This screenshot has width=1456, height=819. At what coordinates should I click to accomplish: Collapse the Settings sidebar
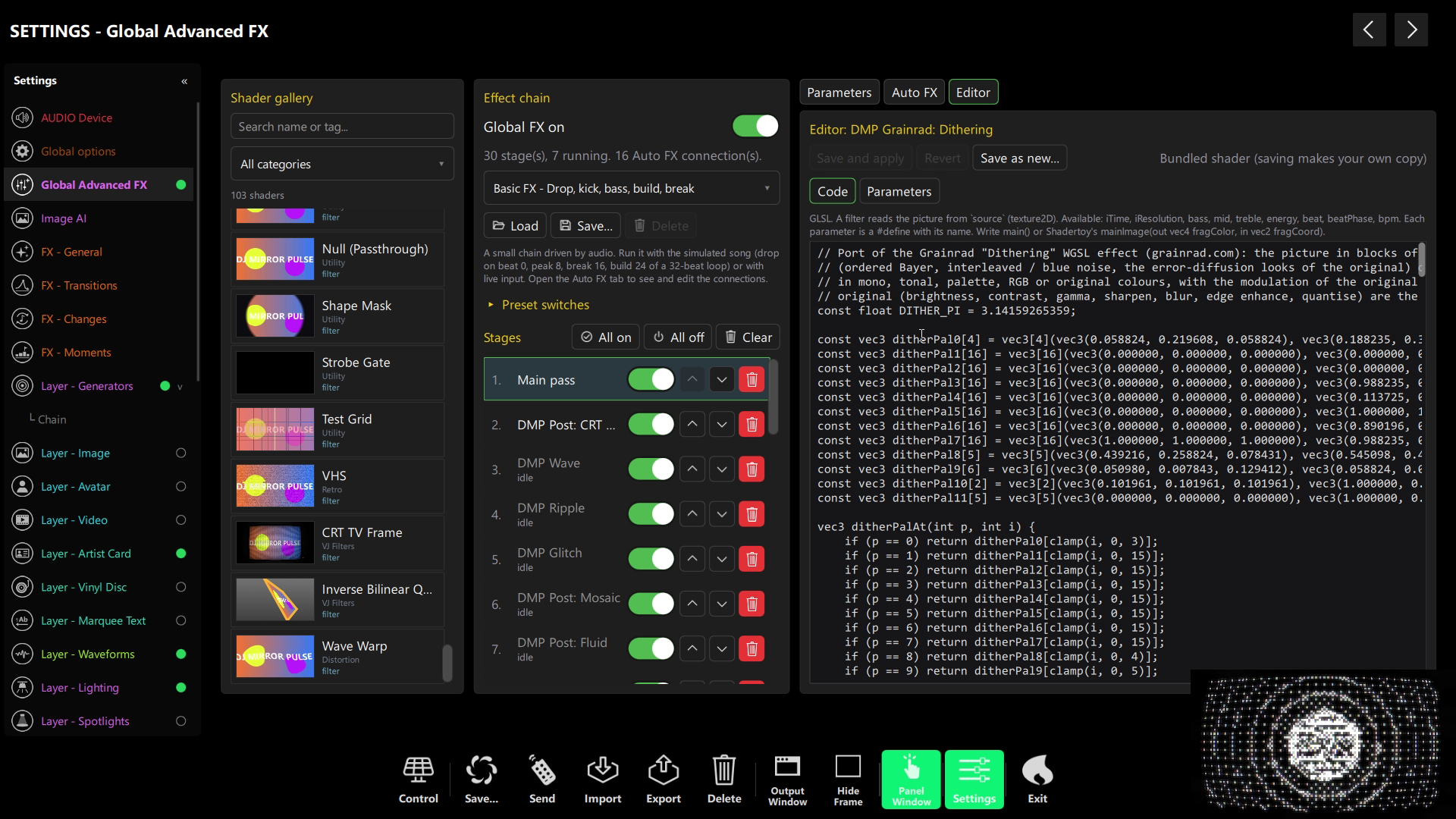point(184,81)
